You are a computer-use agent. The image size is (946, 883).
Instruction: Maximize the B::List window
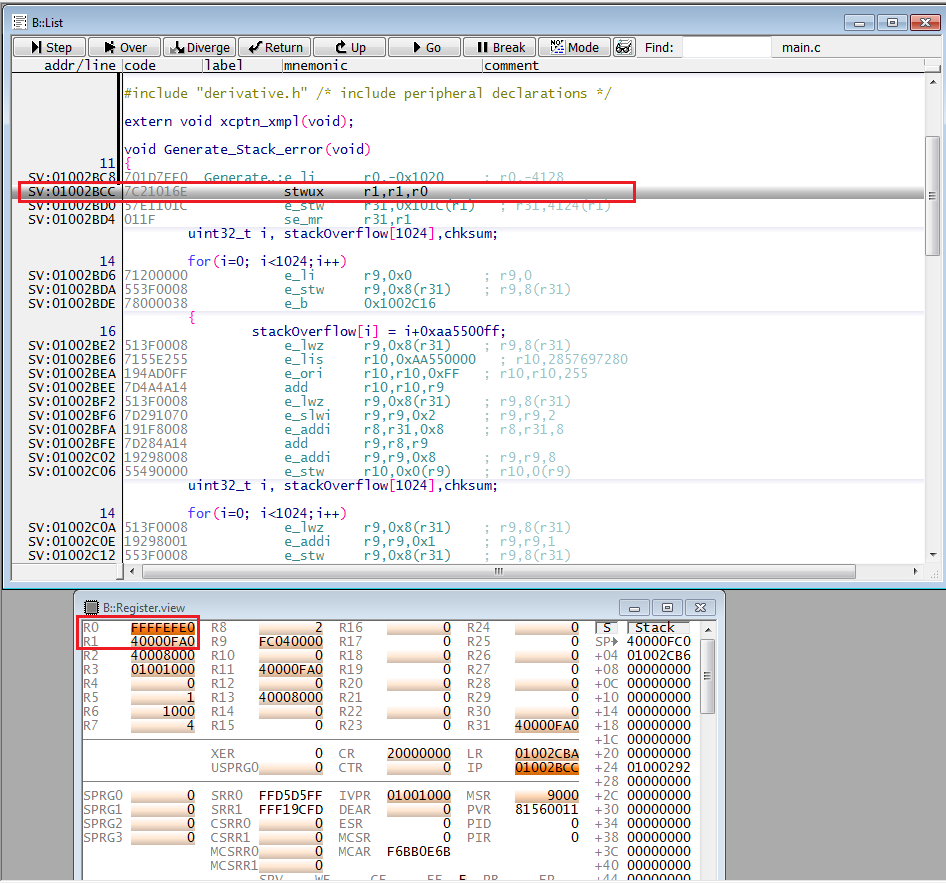(x=892, y=22)
